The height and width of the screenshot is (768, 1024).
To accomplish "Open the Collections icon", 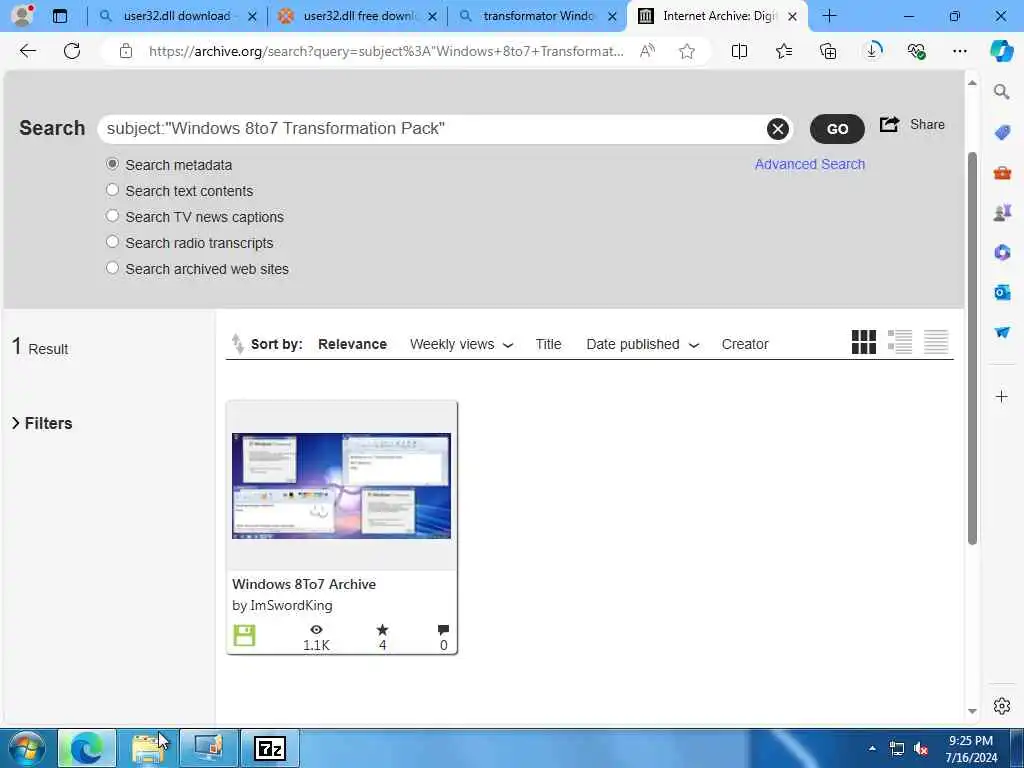I will tap(828, 51).
